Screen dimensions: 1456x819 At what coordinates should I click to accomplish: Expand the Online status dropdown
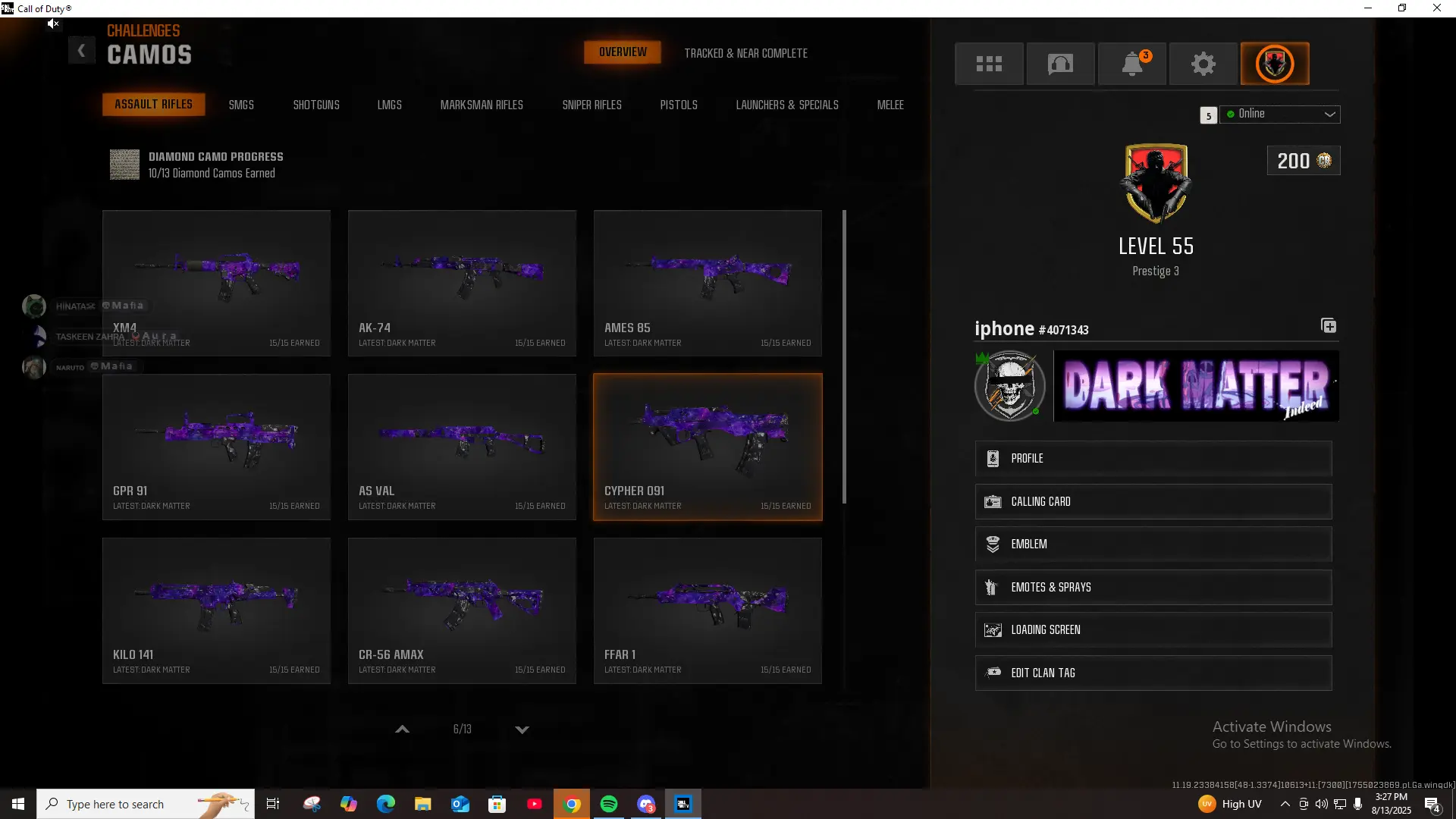(1280, 115)
